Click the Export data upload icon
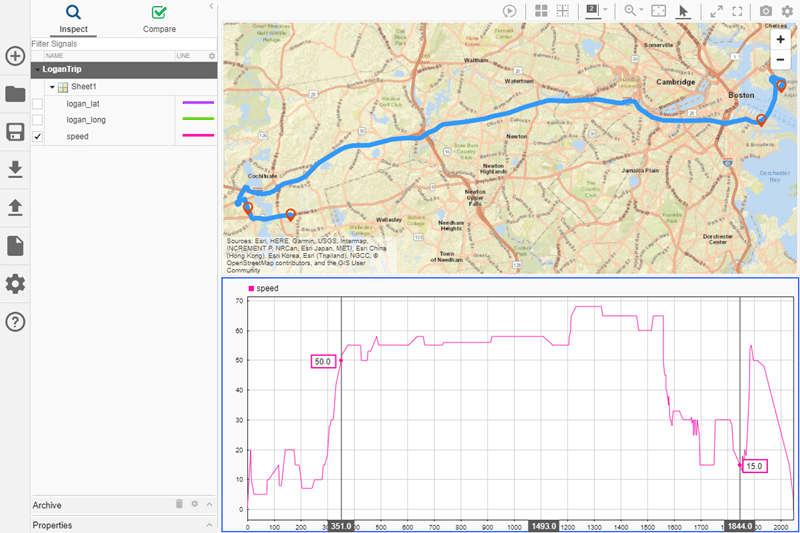This screenshot has width=800, height=533. coord(15,207)
